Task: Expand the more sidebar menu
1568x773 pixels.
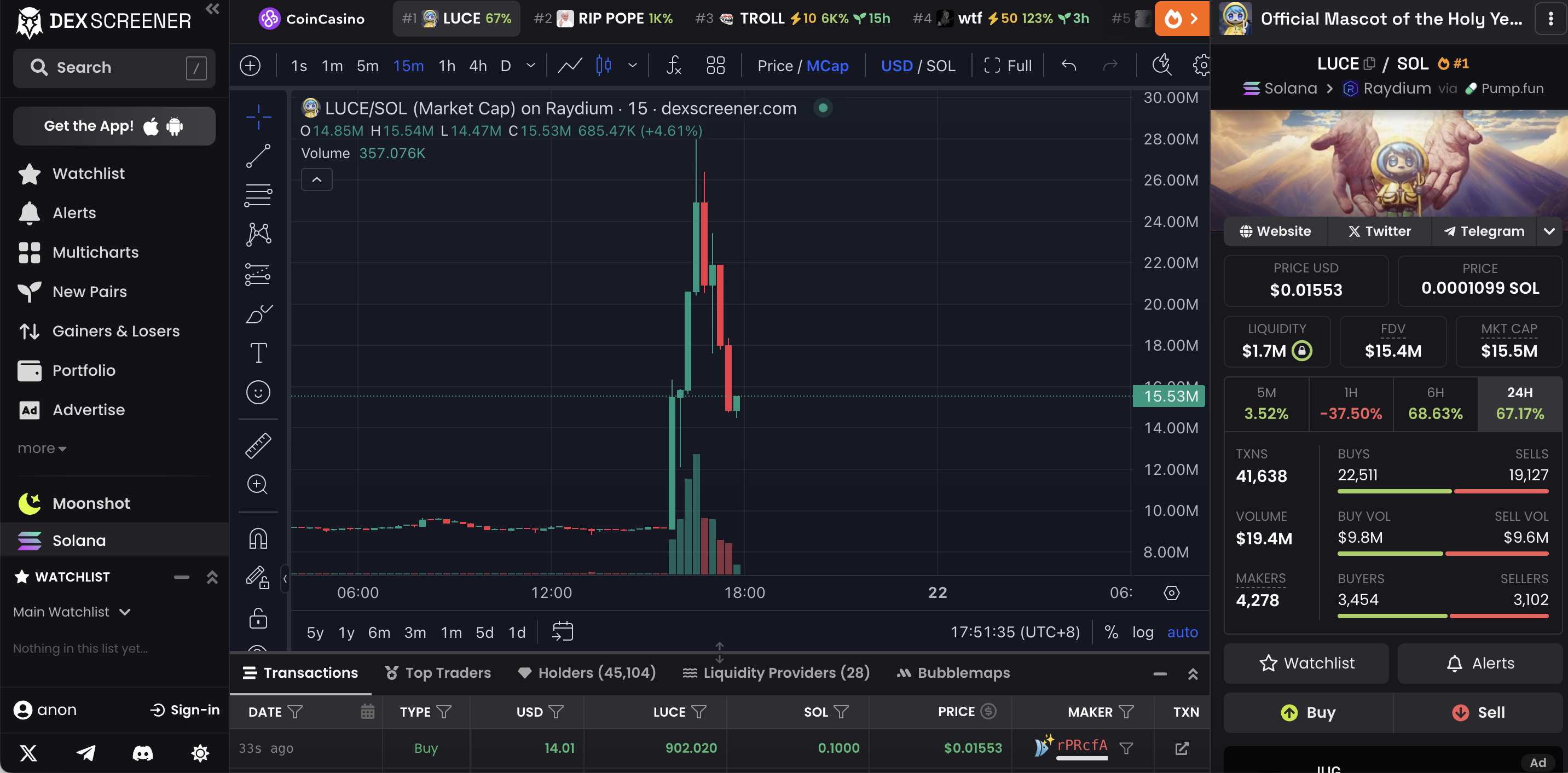Action: click(x=42, y=448)
